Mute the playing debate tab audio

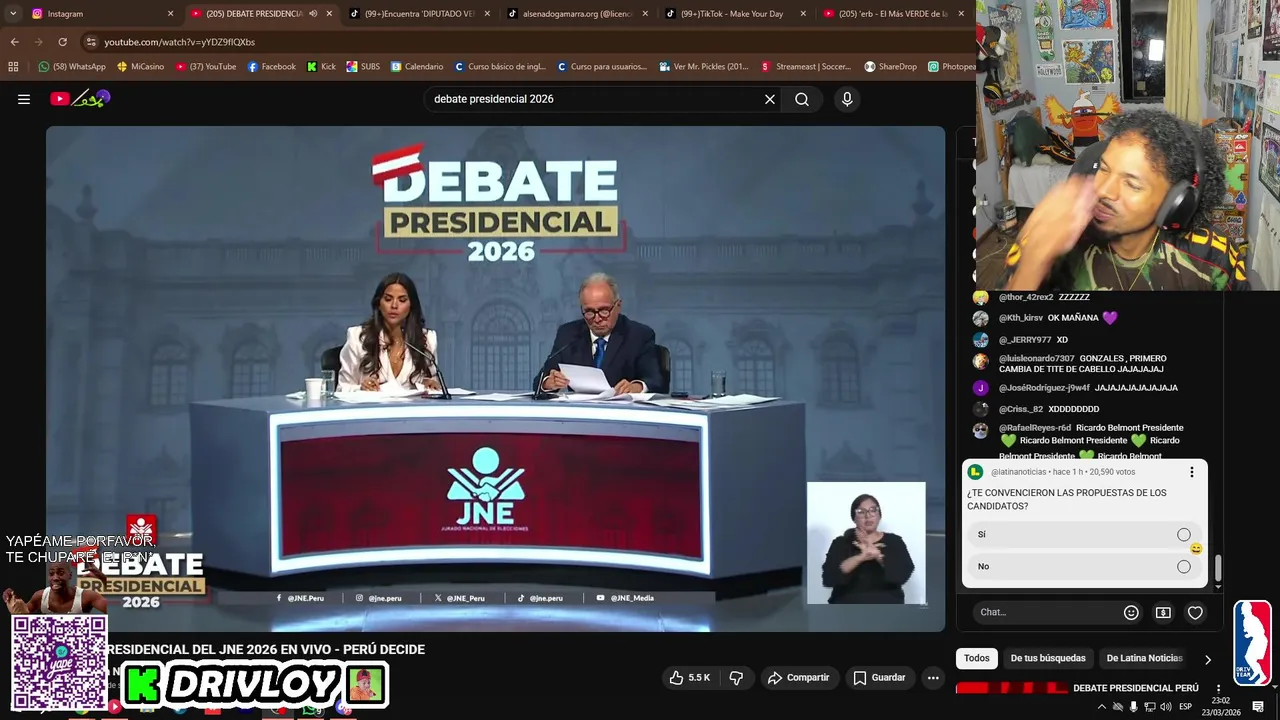click(x=313, y=14)
